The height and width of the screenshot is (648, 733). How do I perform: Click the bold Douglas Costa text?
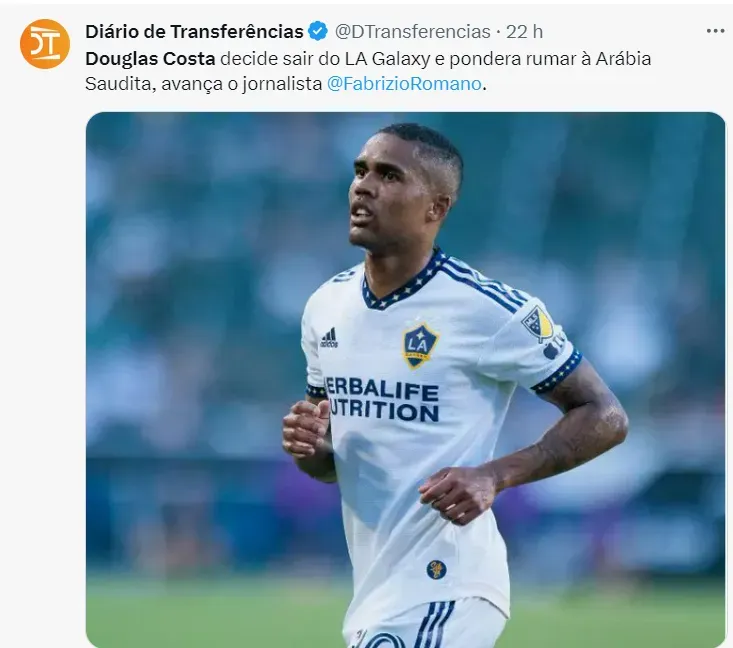coord(150,58)
